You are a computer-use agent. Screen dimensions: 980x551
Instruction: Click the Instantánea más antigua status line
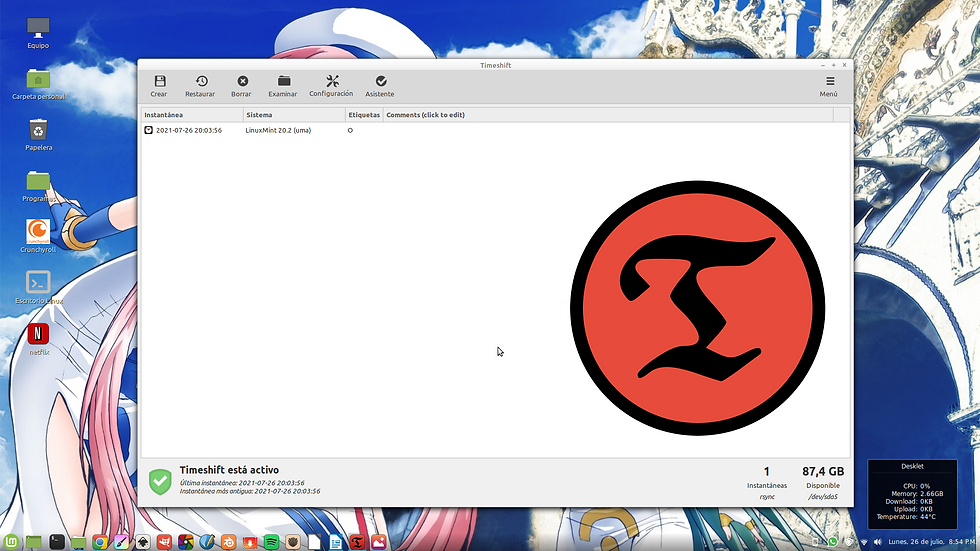250,491
